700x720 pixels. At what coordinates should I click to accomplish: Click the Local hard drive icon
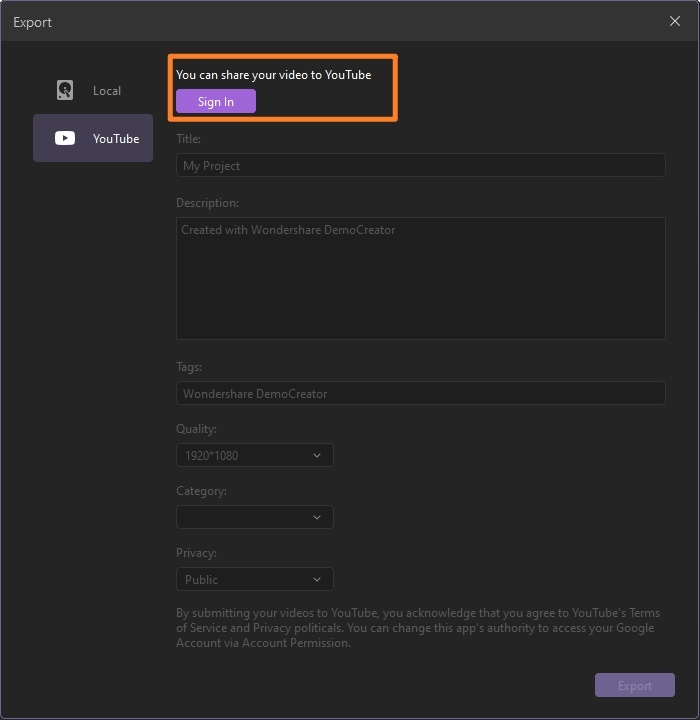point(65,90)
